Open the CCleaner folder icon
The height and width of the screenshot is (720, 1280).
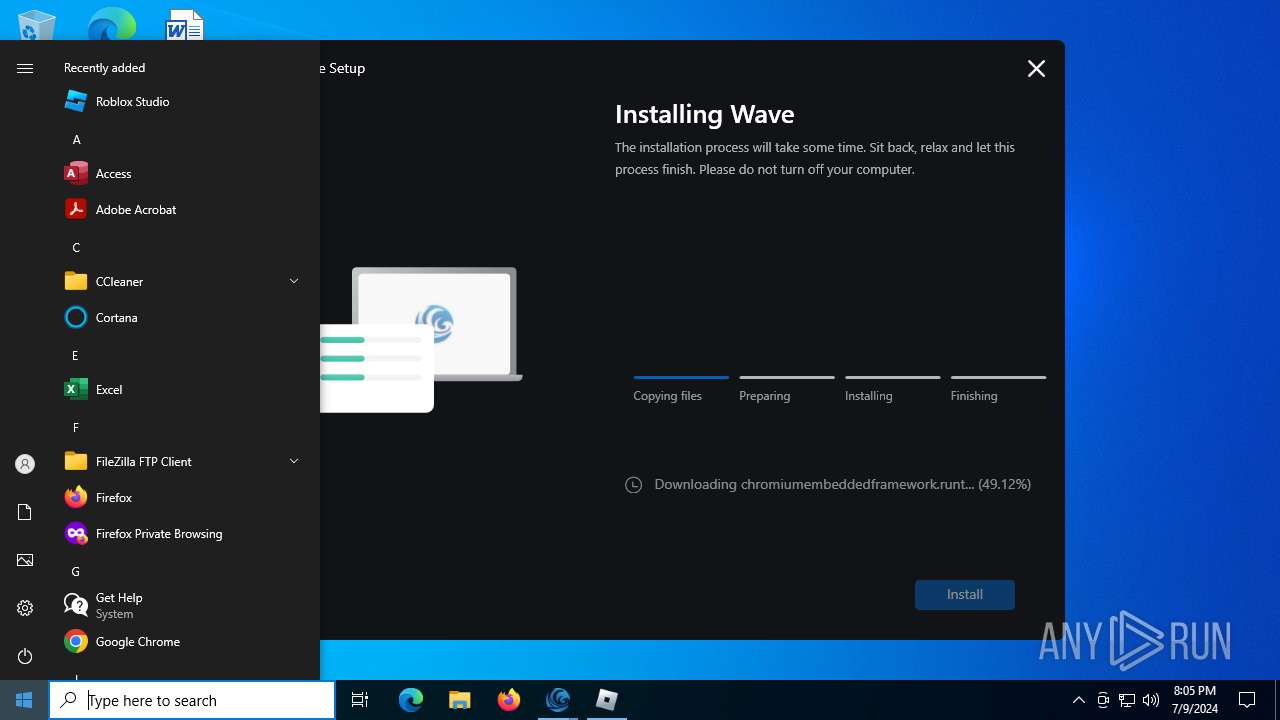pyautogui.click(x=76, y=281)
